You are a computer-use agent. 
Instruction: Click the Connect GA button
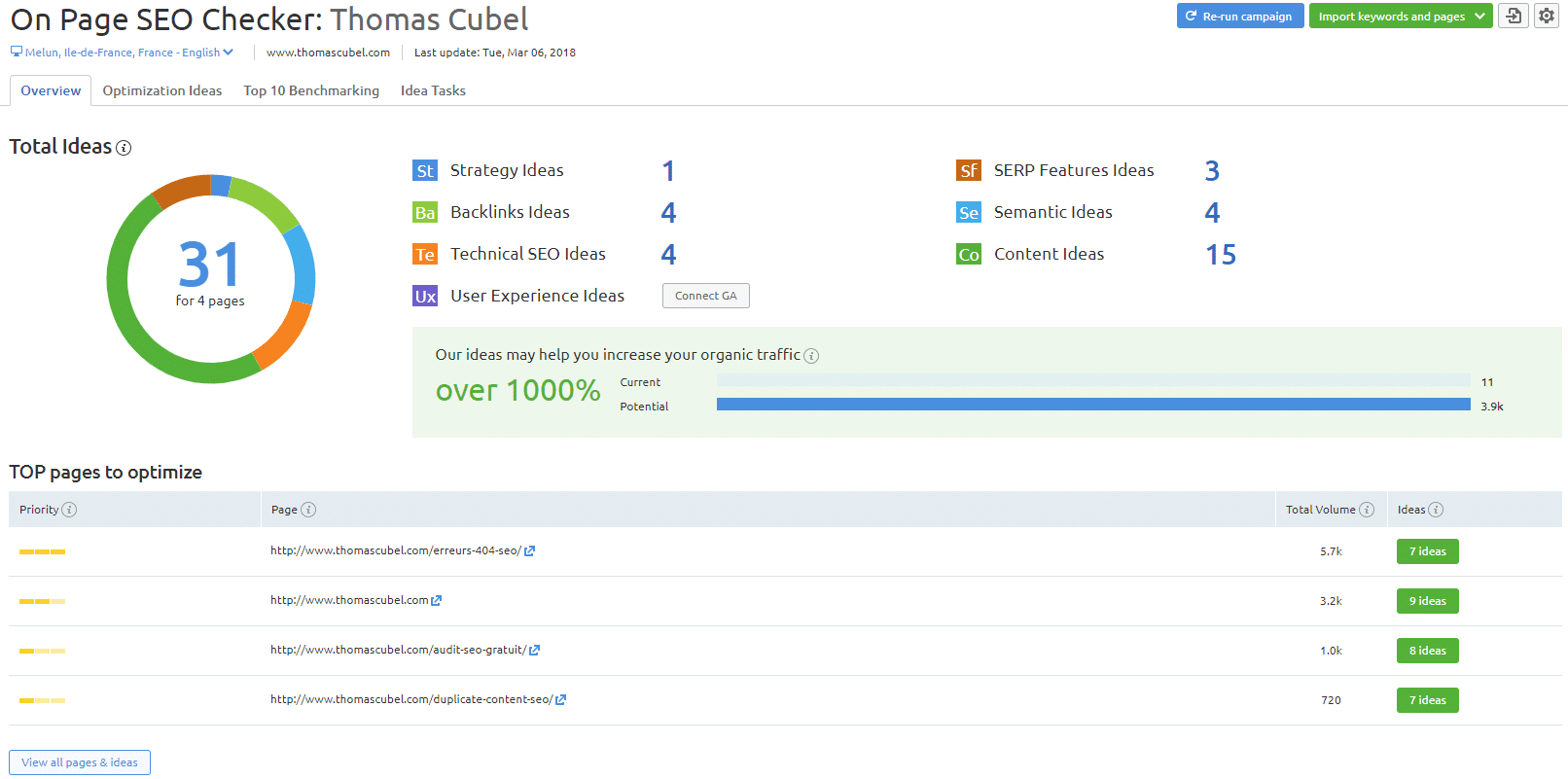point(706,296)
